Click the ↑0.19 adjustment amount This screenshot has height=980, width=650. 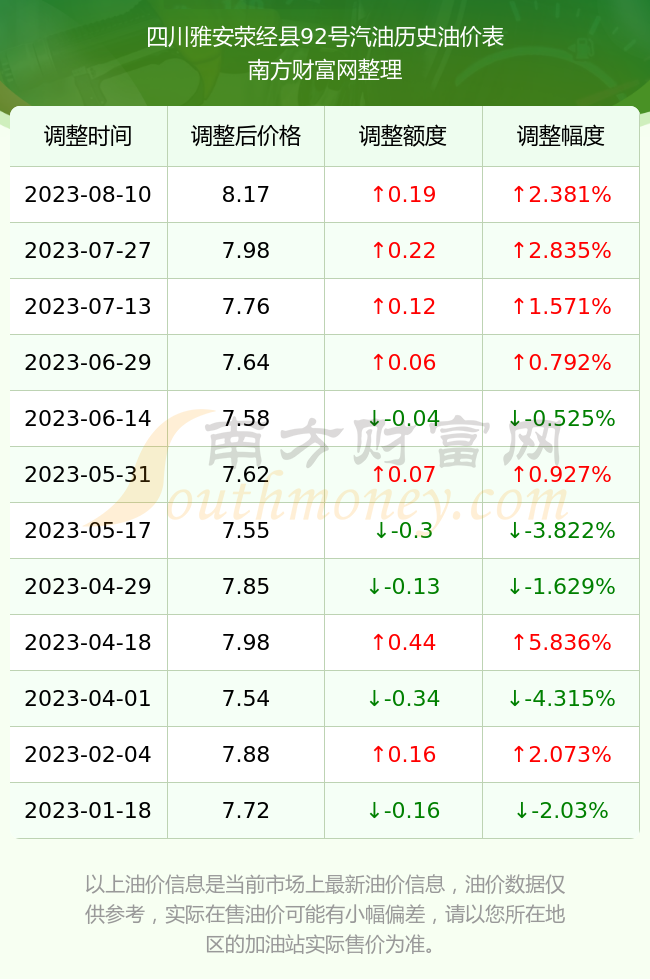(403, 194)
